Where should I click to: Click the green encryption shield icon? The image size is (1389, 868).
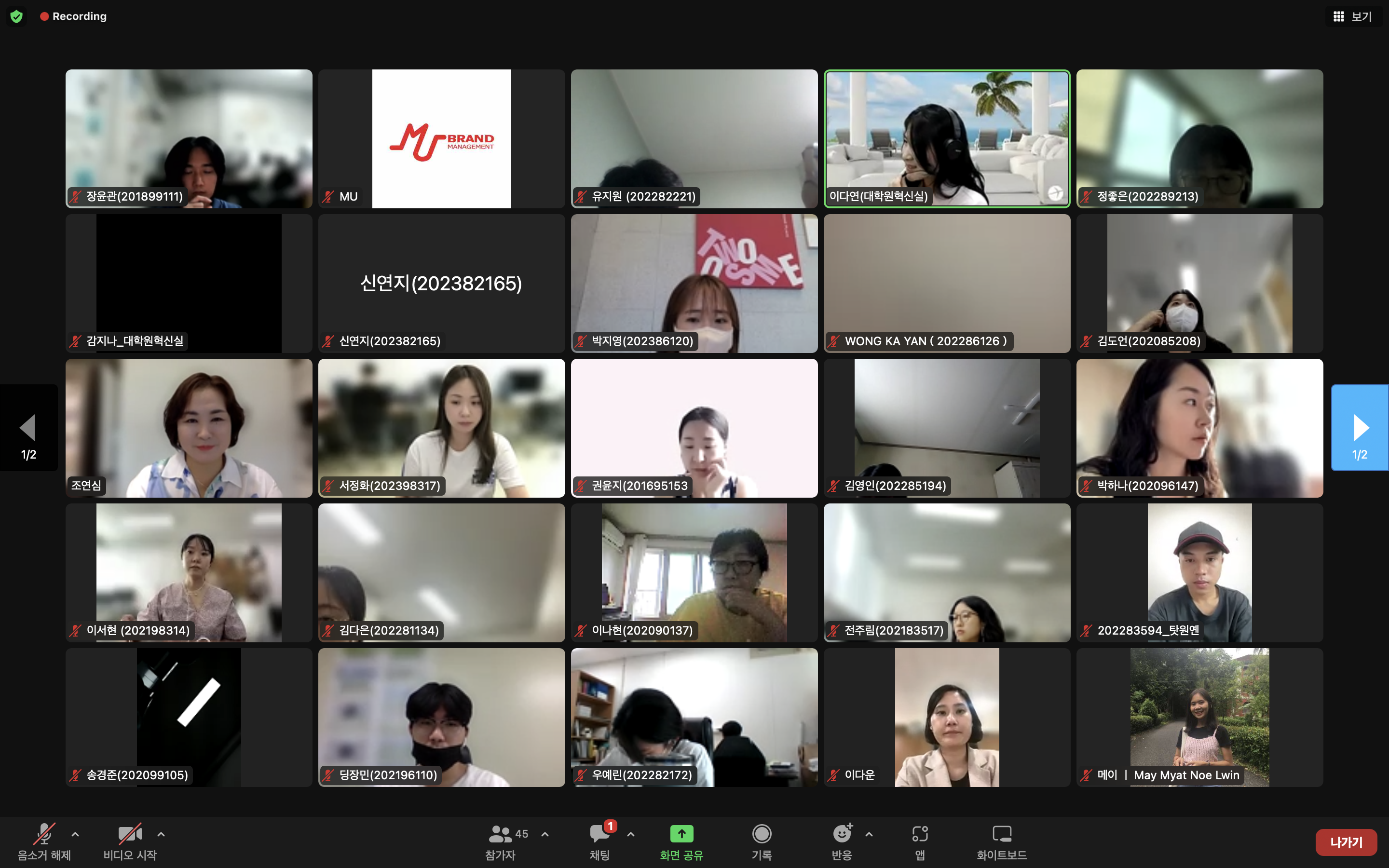click(17, 16)
